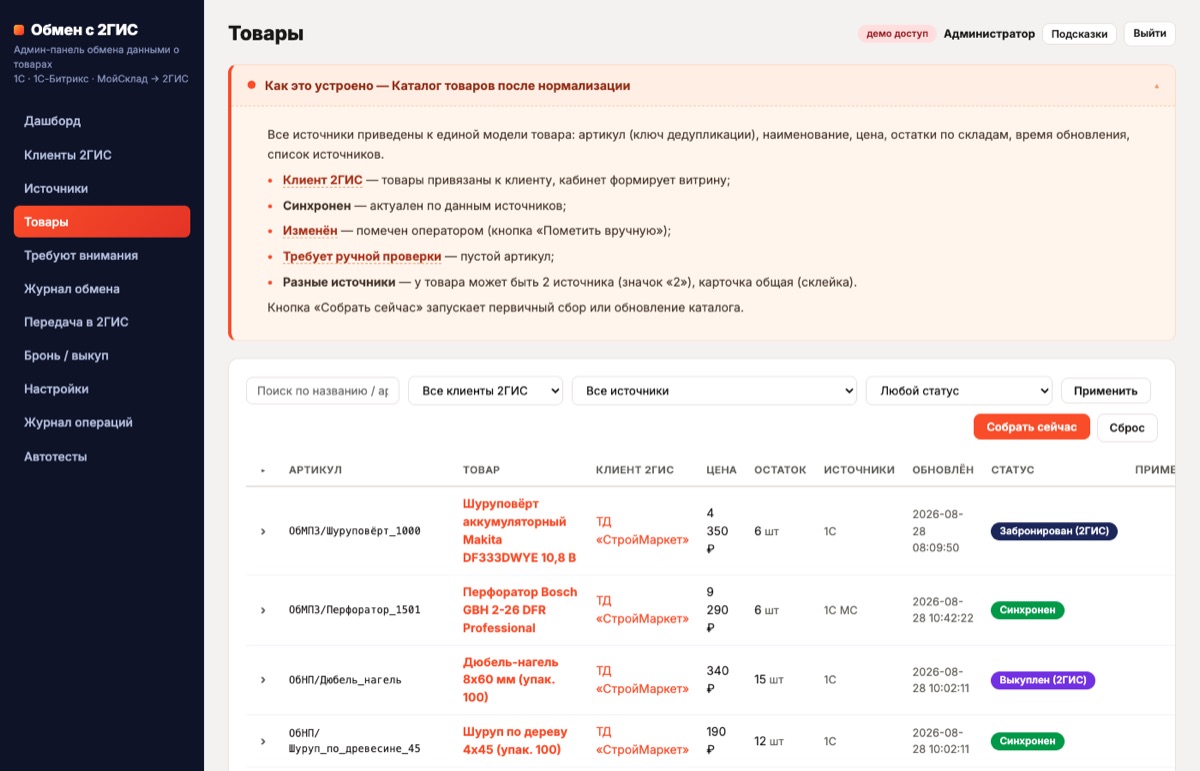Open Требуют внимания section

pyautogui.click(x=102, y=255)
